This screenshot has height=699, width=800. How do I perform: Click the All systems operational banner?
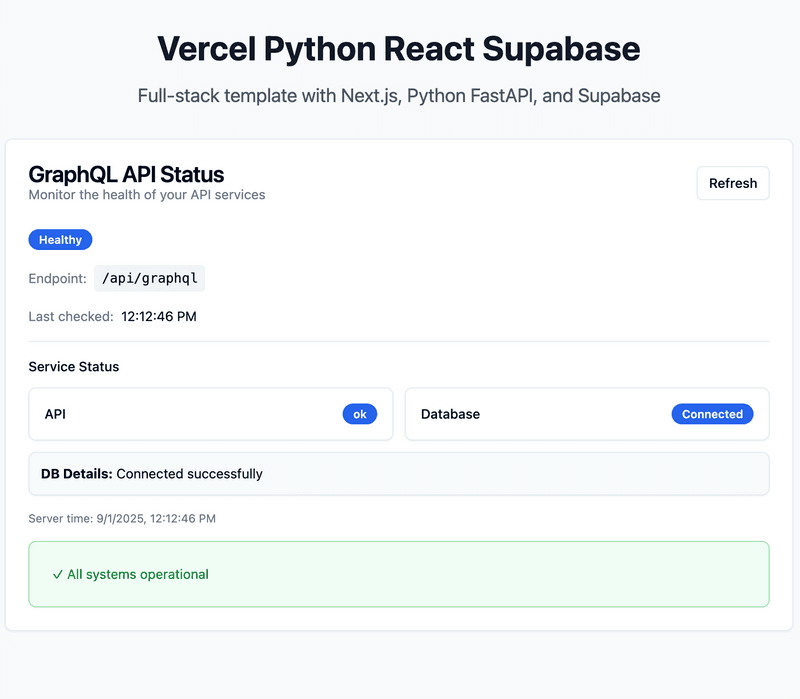tap(399, 575)
